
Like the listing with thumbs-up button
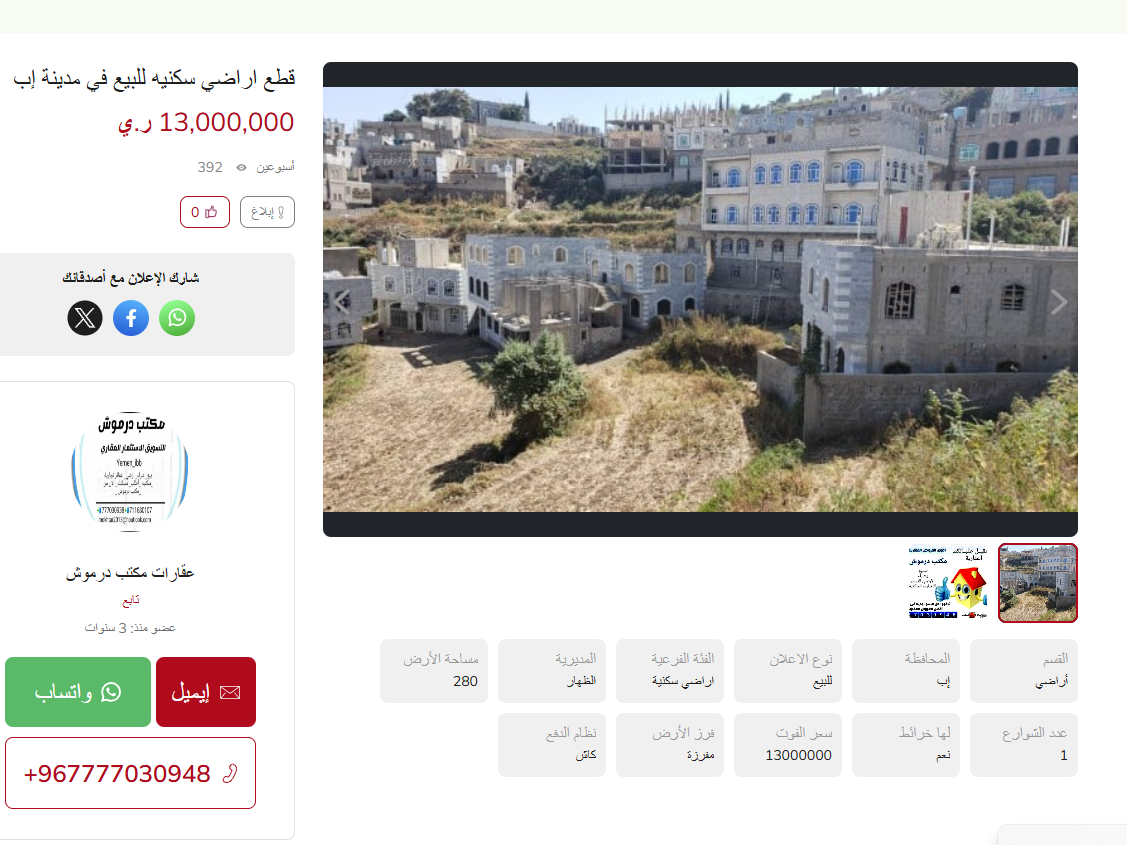(205, 212)
